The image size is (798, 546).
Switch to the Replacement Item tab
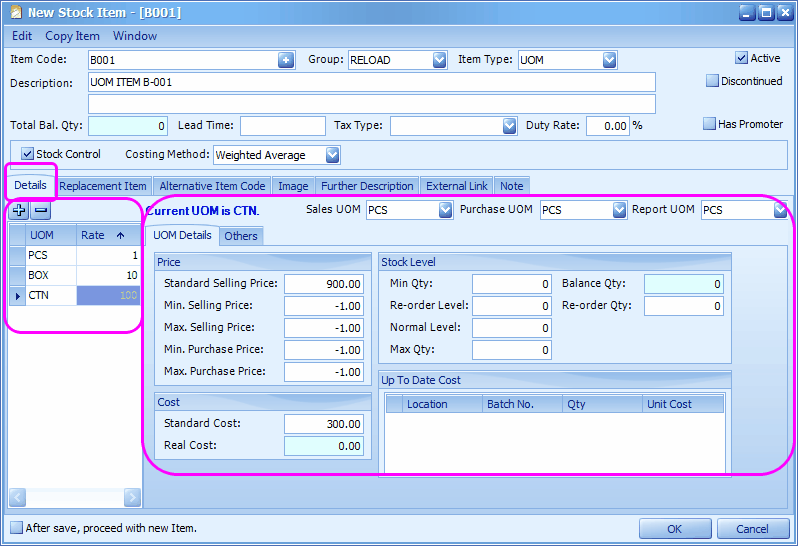tap(103, 186)
